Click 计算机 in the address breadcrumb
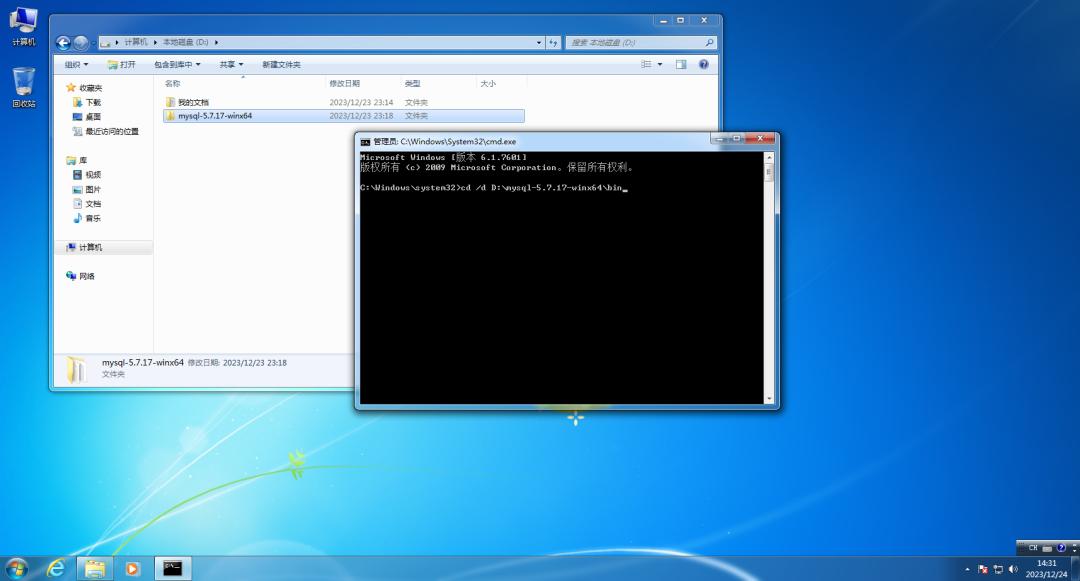The height and width of the screenshot is (581, 1080). (136, 42)
